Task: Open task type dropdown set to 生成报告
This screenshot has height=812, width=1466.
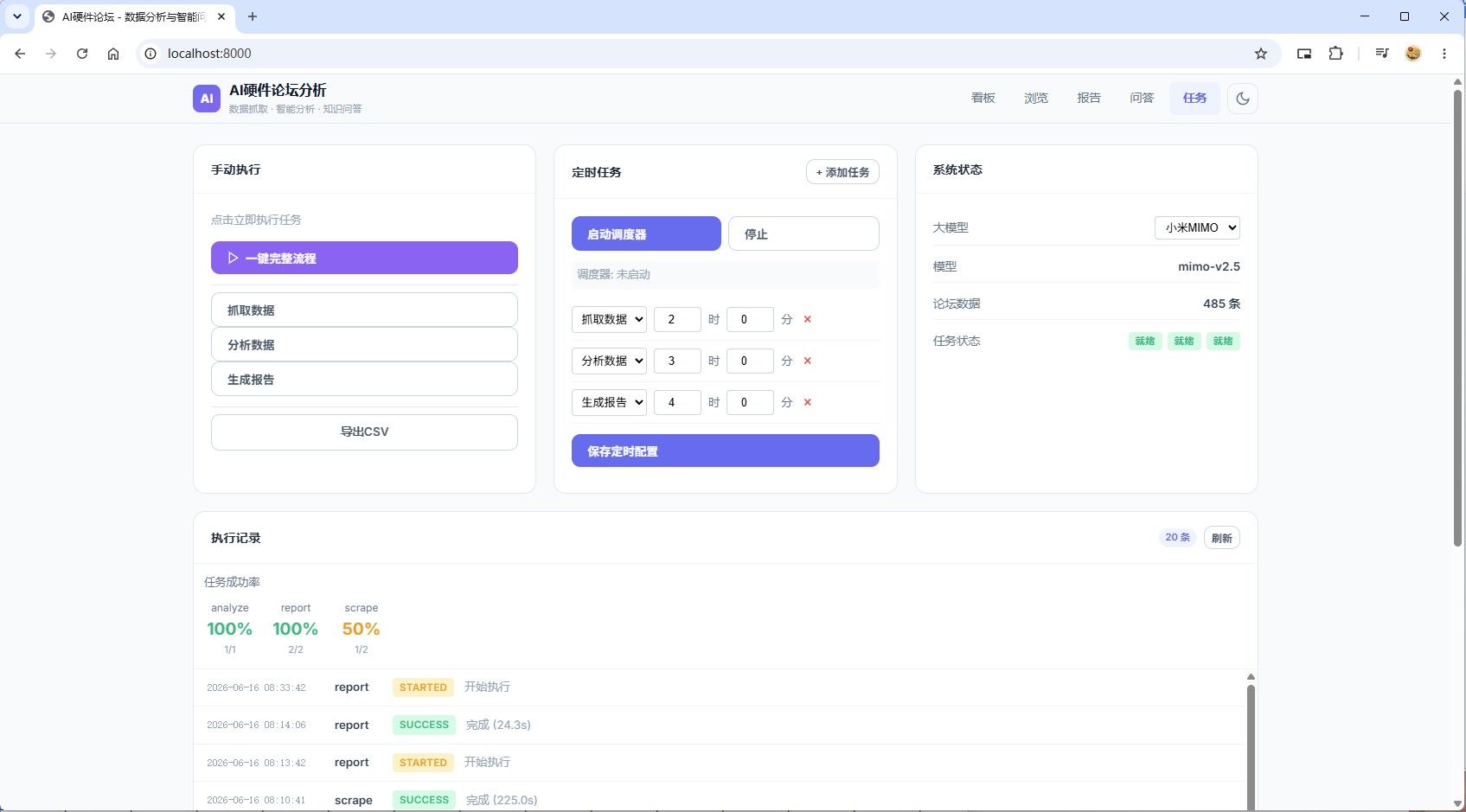Action: (609, 402)
